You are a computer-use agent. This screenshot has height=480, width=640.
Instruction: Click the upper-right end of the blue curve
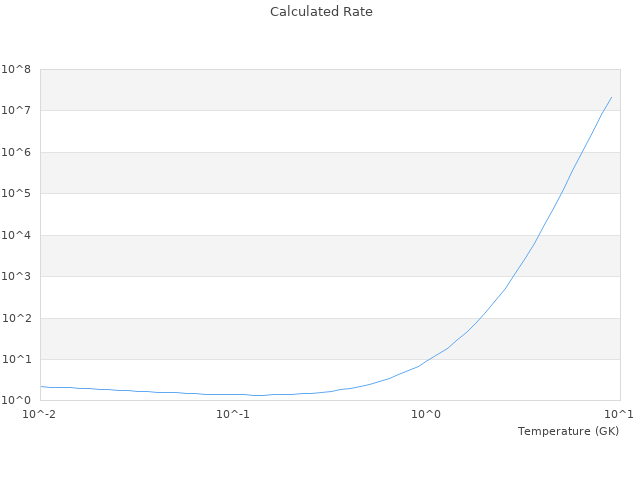point(611,97)
